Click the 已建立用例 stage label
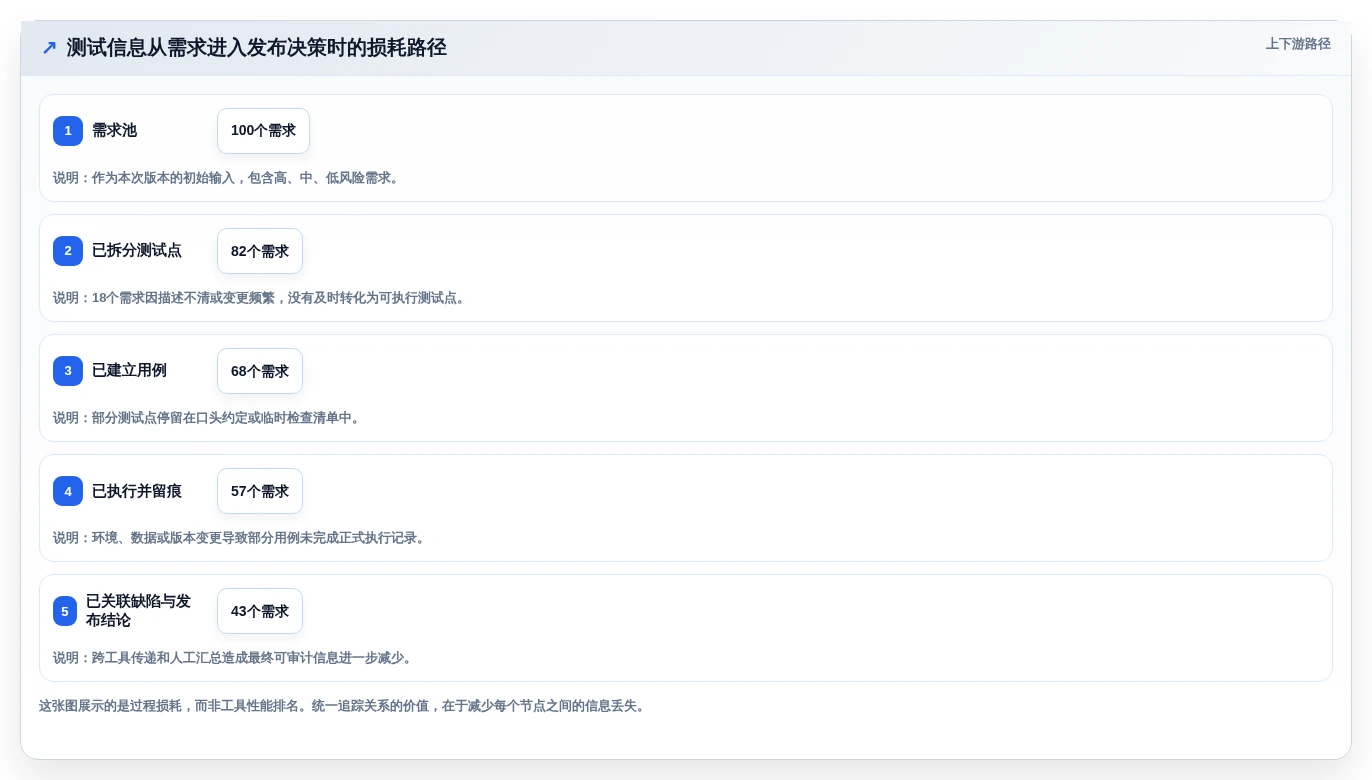The image size is (1372, 780). click(x=129, y=371)
